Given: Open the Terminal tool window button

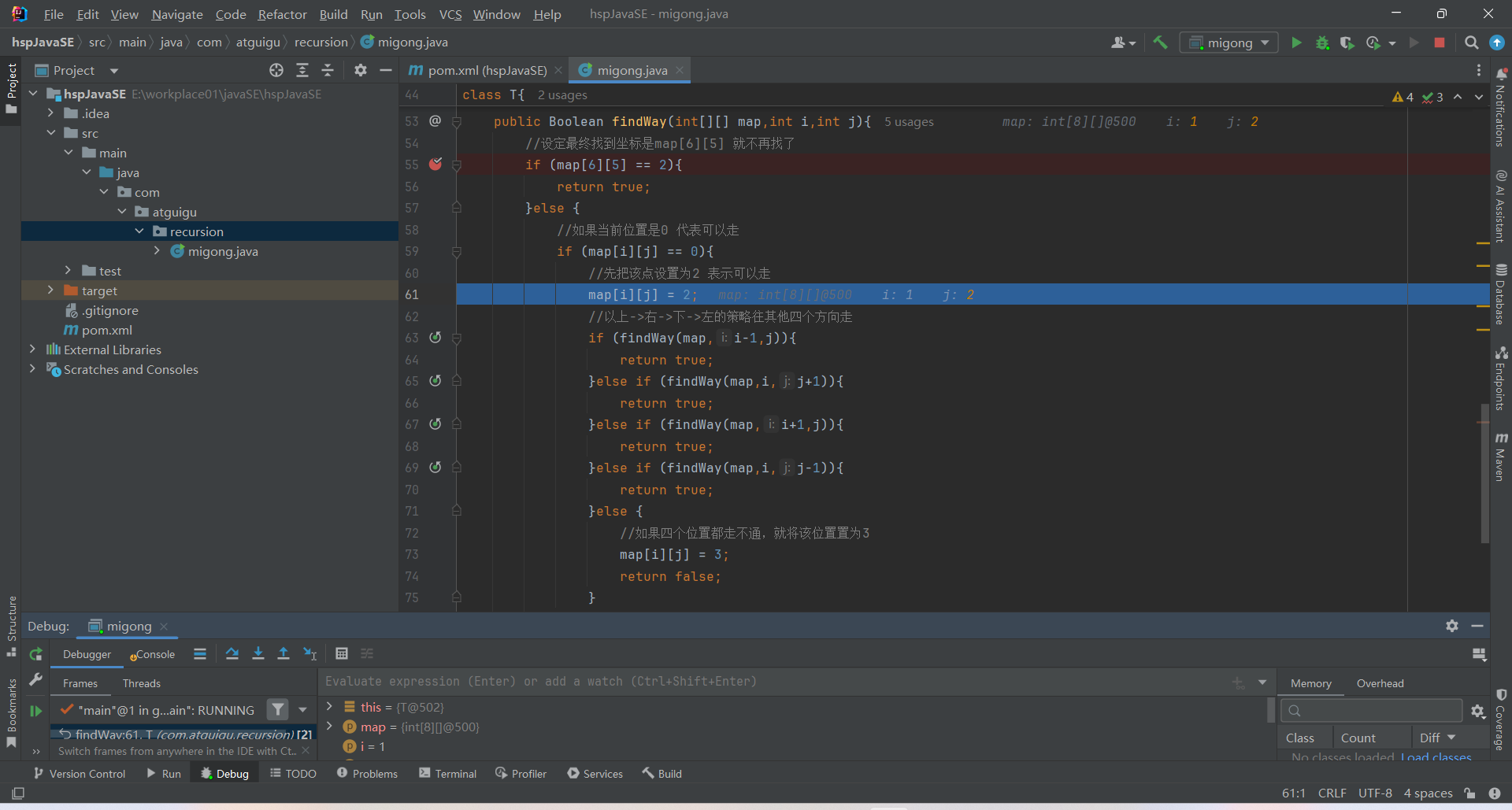Looking at the screenshot, I should pos(448,774).
